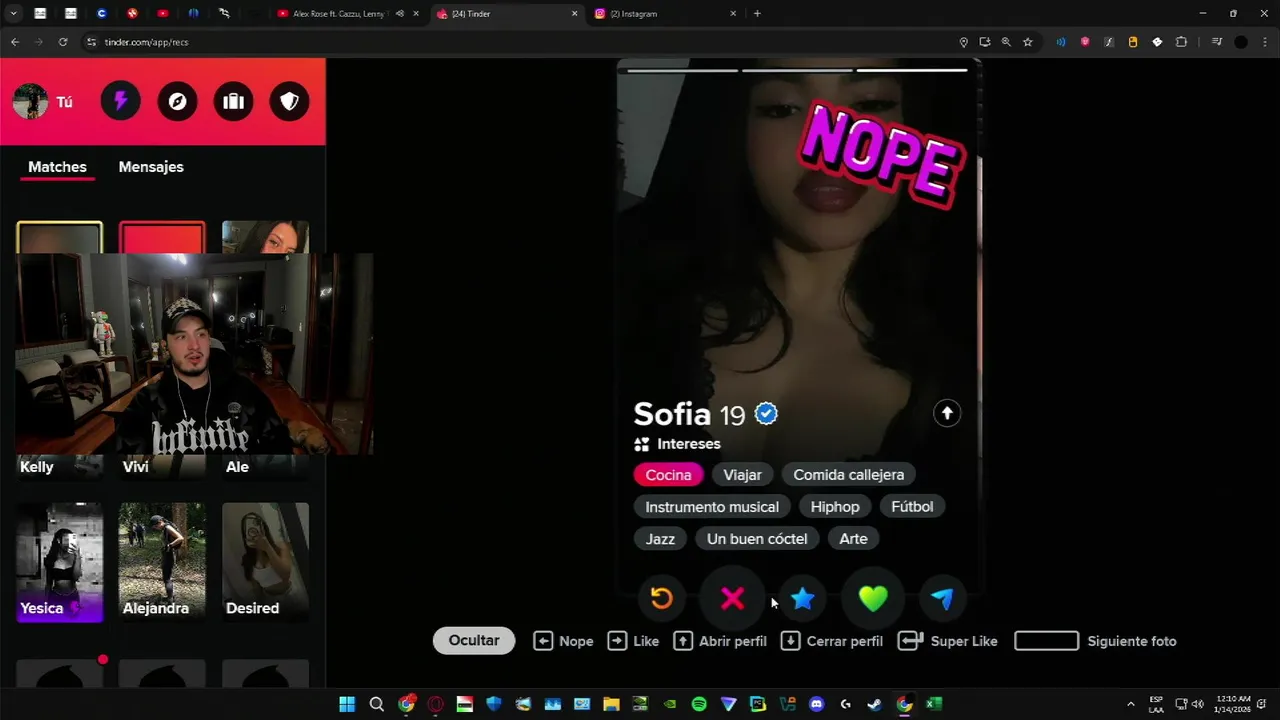Viewport: 1280px width, 720px height.
Task: Open the safety shield icon
Action: 289,101
